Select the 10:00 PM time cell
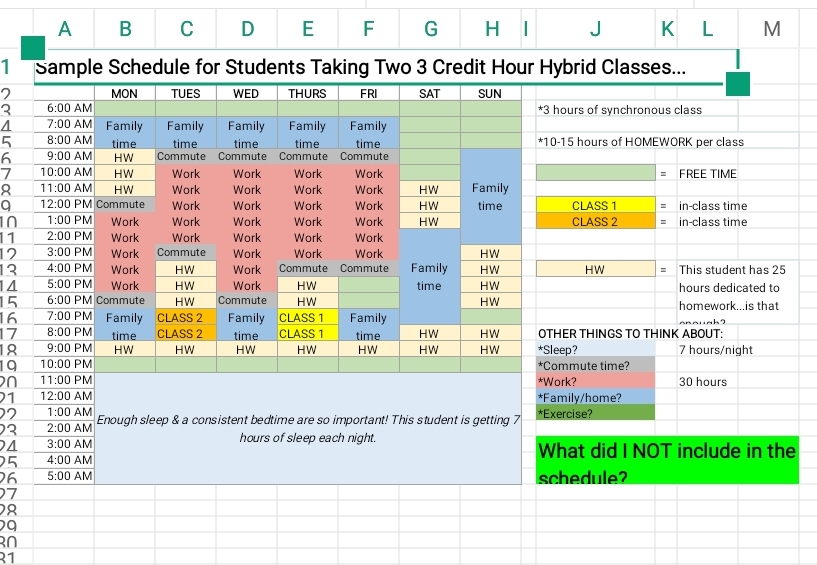The height and width of the screenshot is (565, 817). [64, 364]
